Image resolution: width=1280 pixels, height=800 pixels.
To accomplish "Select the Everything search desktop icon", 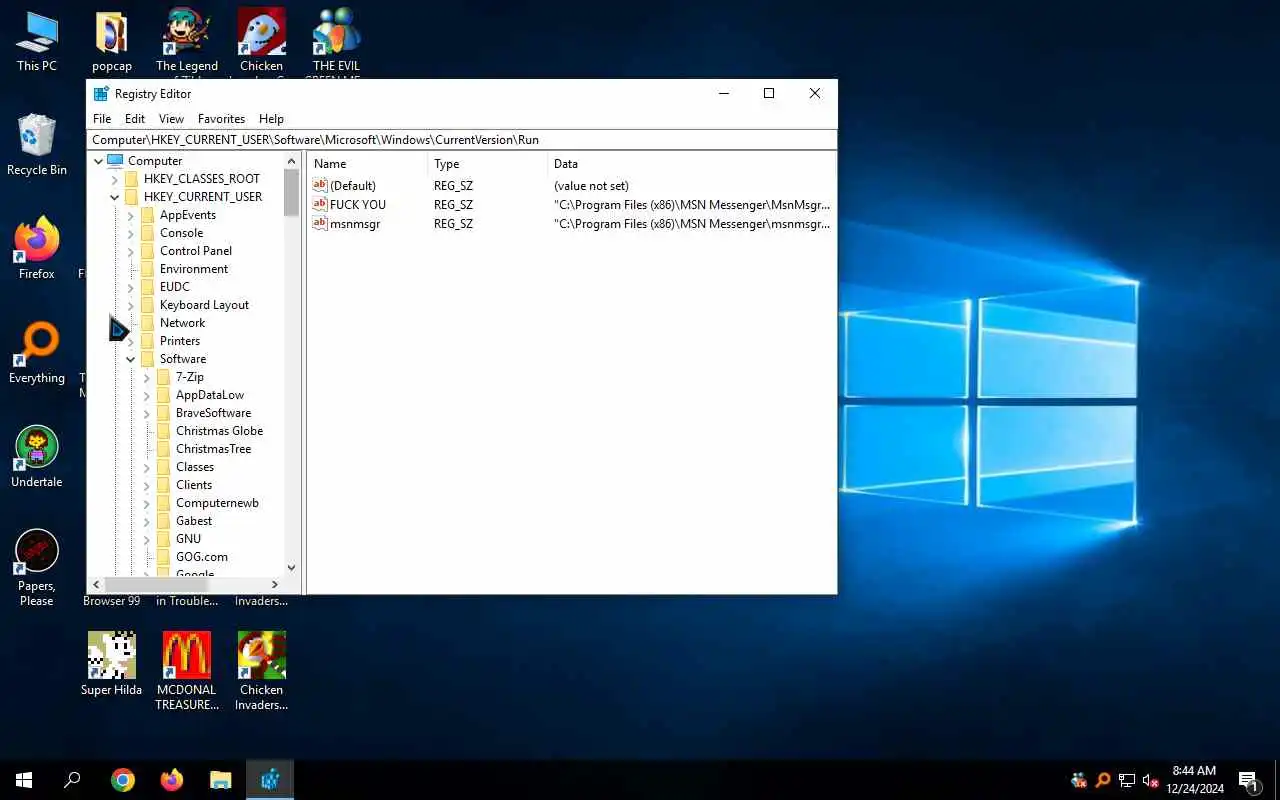I will 37,352.
